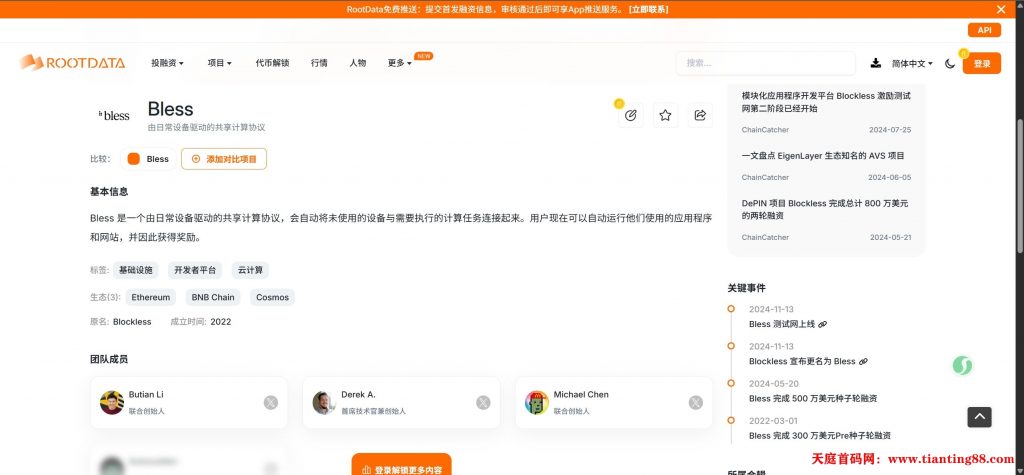This screenshot has width=1024, height=475.
Task: Click the 2024-11-13 Bless 测试网上线 timeline marker
Action: point(731,309)
